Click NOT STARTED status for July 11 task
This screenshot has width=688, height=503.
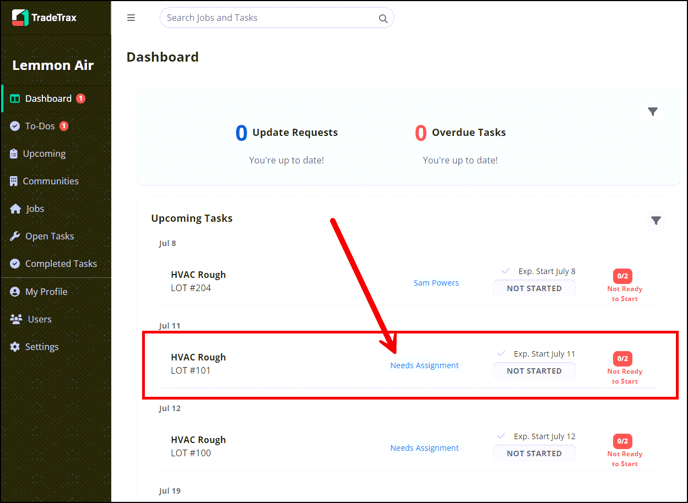[x=534, y=371]
